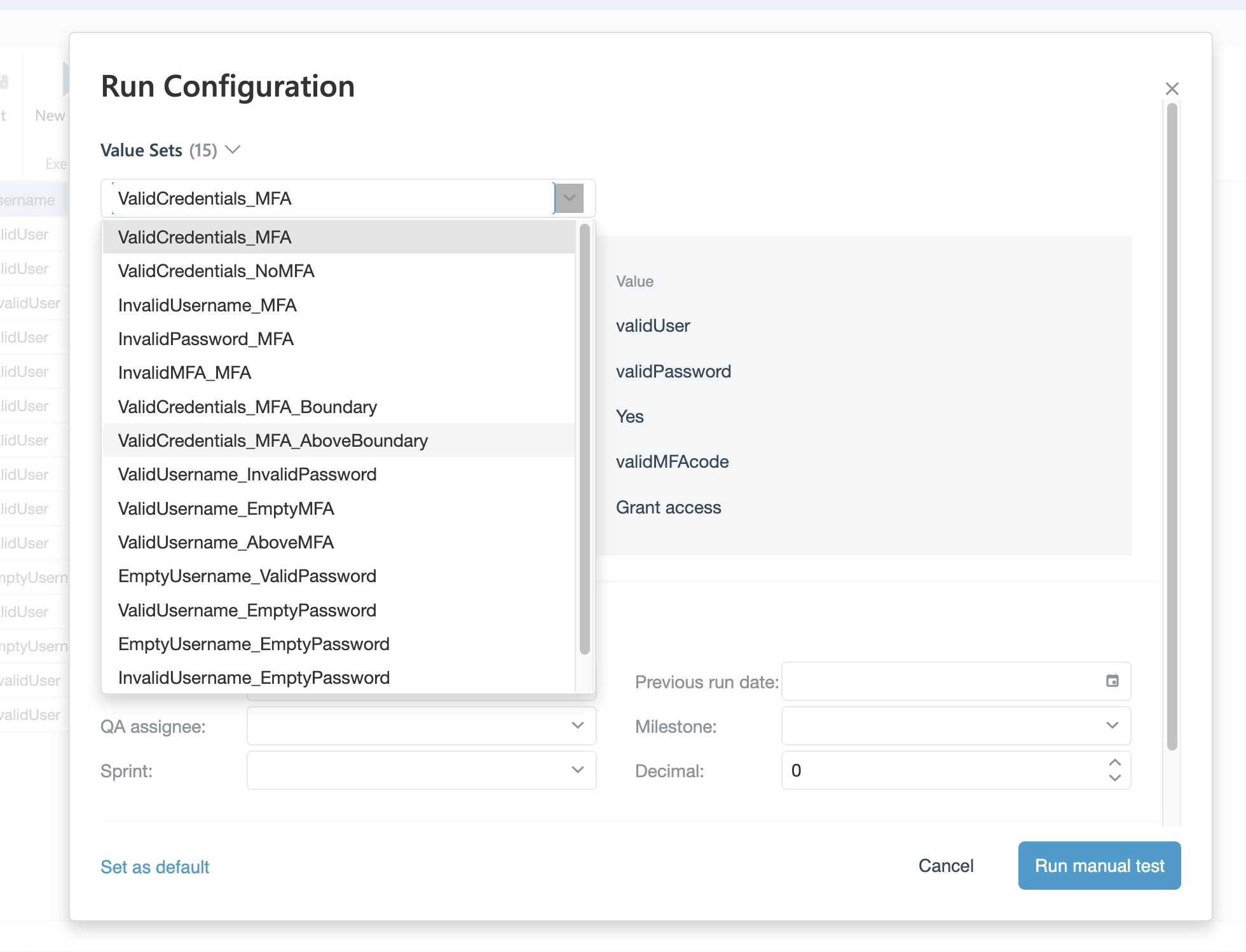Choose InvalidUsername_MFA value set

point(207,305)
